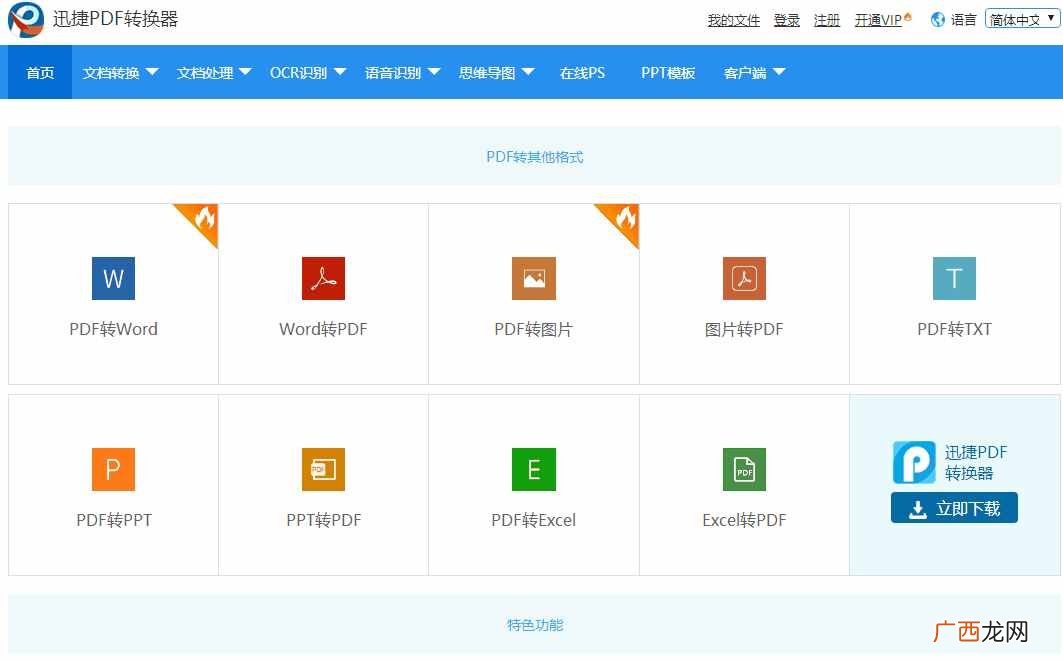Click the blue P desktop client app icon
The height and width of the screenshot is (660, 1063).
tap(914, 462)
